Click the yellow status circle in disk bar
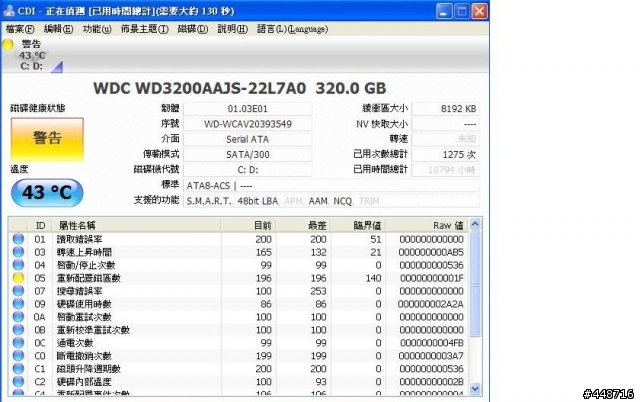Image resolution: width=640 pixels, height=402 pixels. [8, 44]
